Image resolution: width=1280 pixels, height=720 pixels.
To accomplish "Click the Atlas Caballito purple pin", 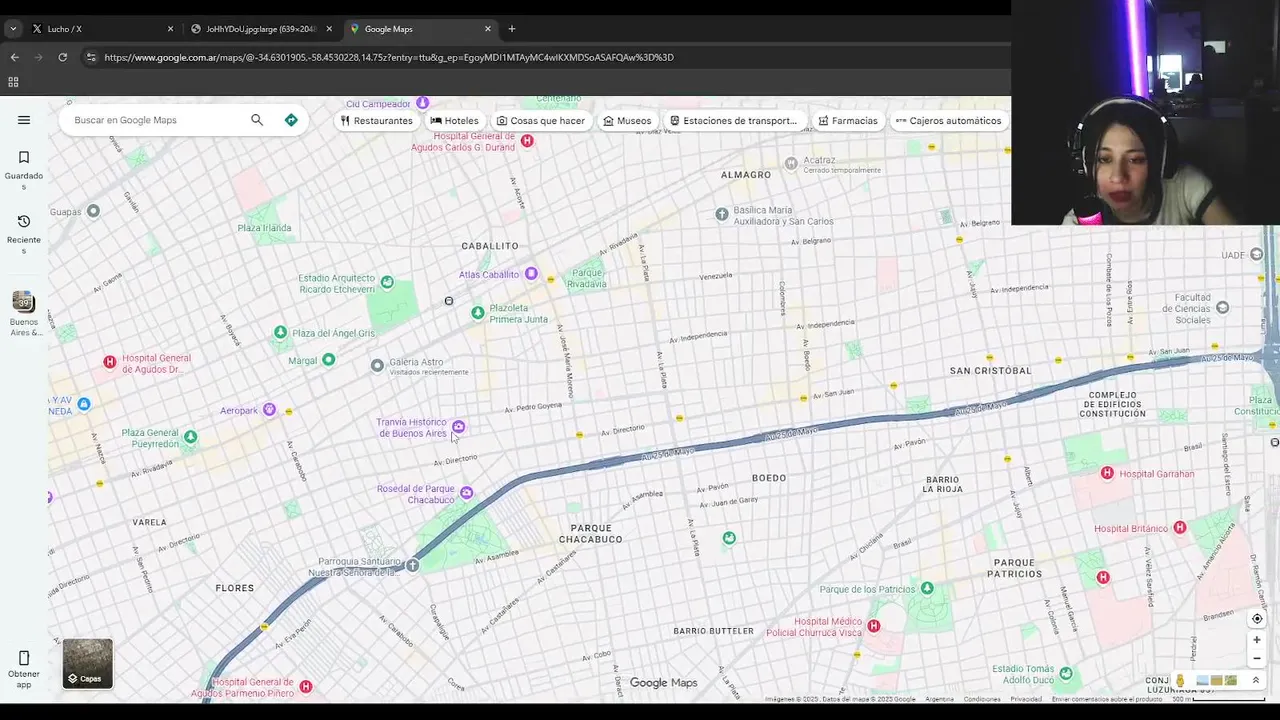I will click(x=531, y=274).
